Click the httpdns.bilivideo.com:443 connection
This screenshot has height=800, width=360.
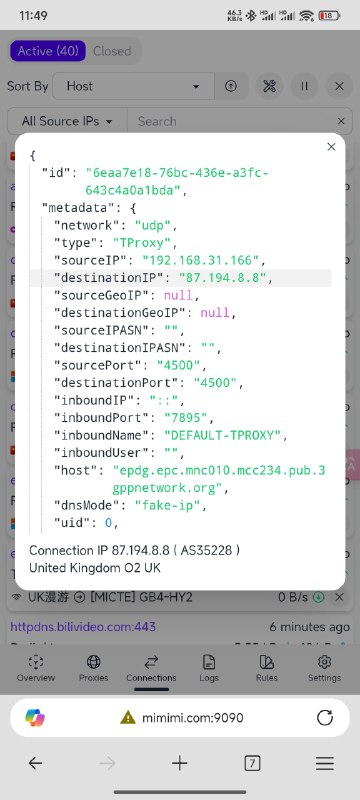(83, 627)
